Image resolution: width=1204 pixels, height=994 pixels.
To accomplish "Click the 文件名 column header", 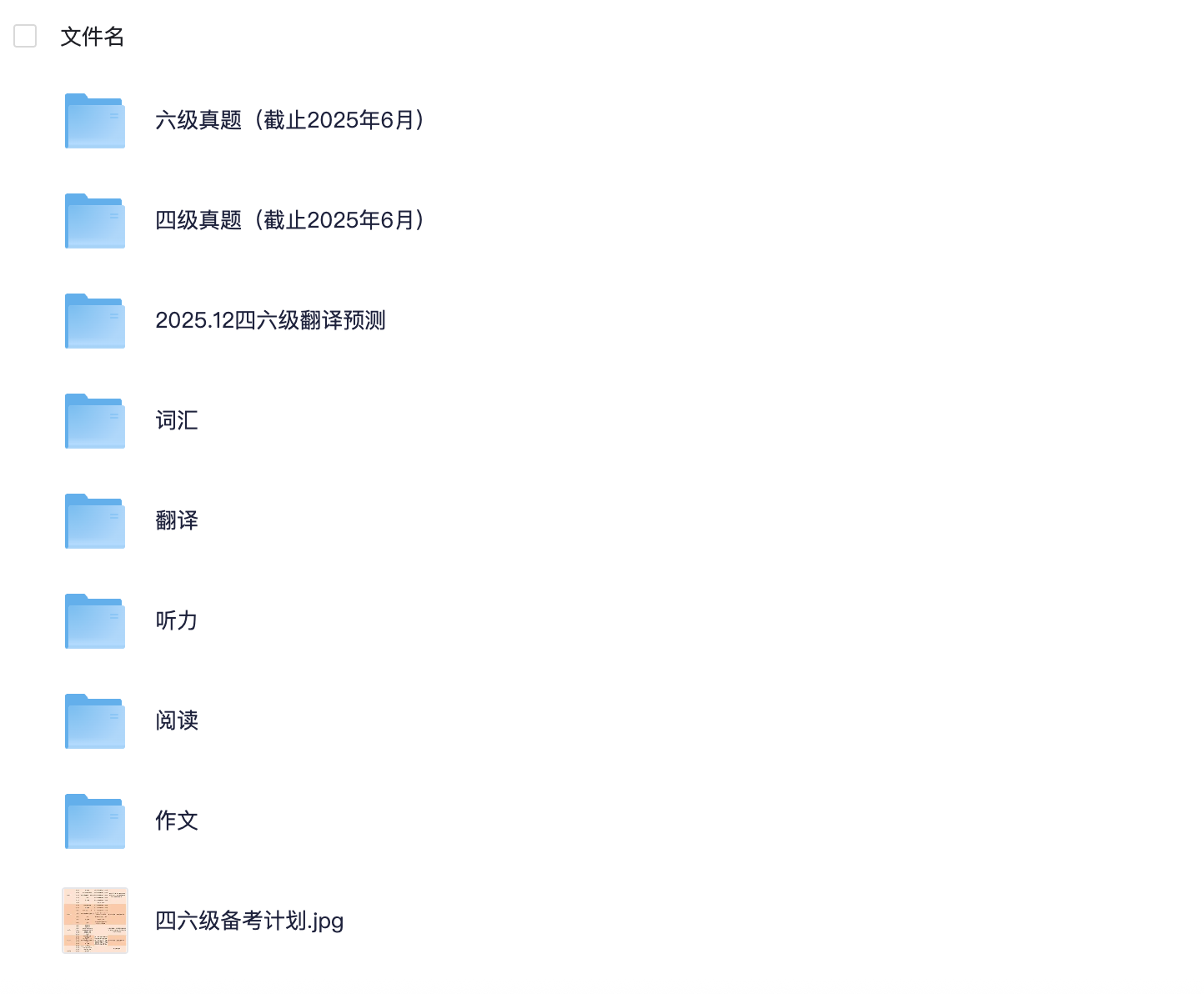I will (93, 37).
